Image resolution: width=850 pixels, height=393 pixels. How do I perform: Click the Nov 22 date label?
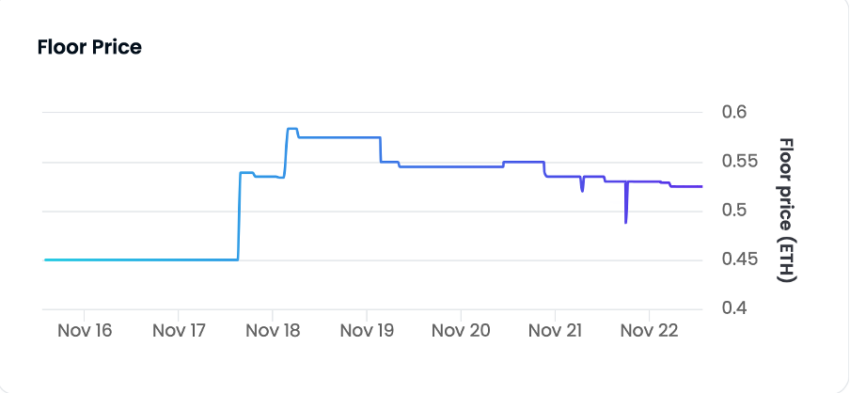(649, 330)
